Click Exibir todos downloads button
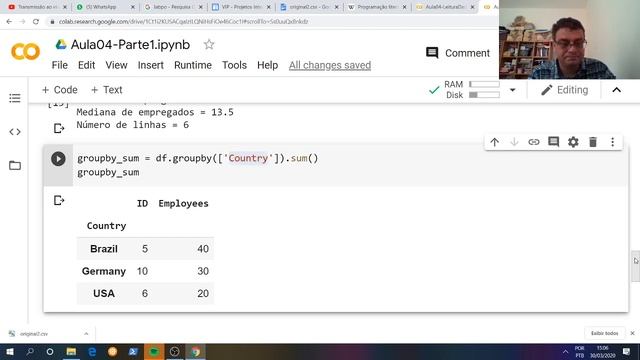The width and height of the screenshot is (640, 360). tap(604, 333)
